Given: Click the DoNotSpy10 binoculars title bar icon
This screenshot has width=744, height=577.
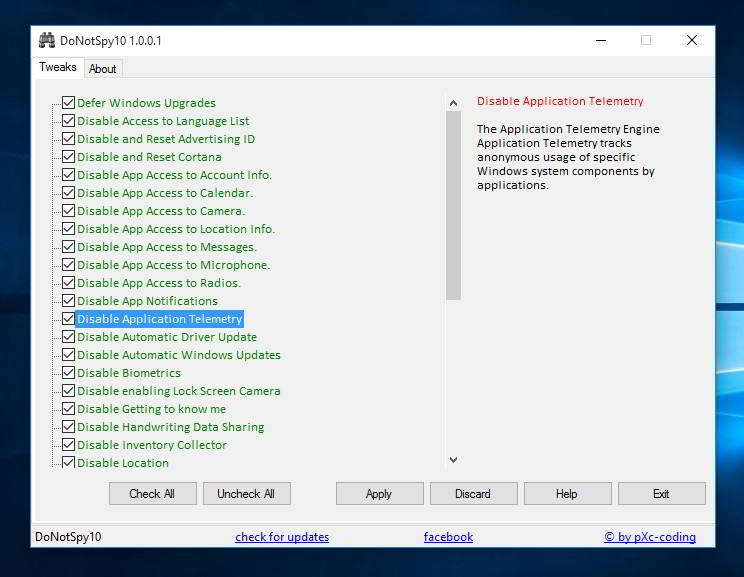Looking at the screenshot, I should coord(46,40).
